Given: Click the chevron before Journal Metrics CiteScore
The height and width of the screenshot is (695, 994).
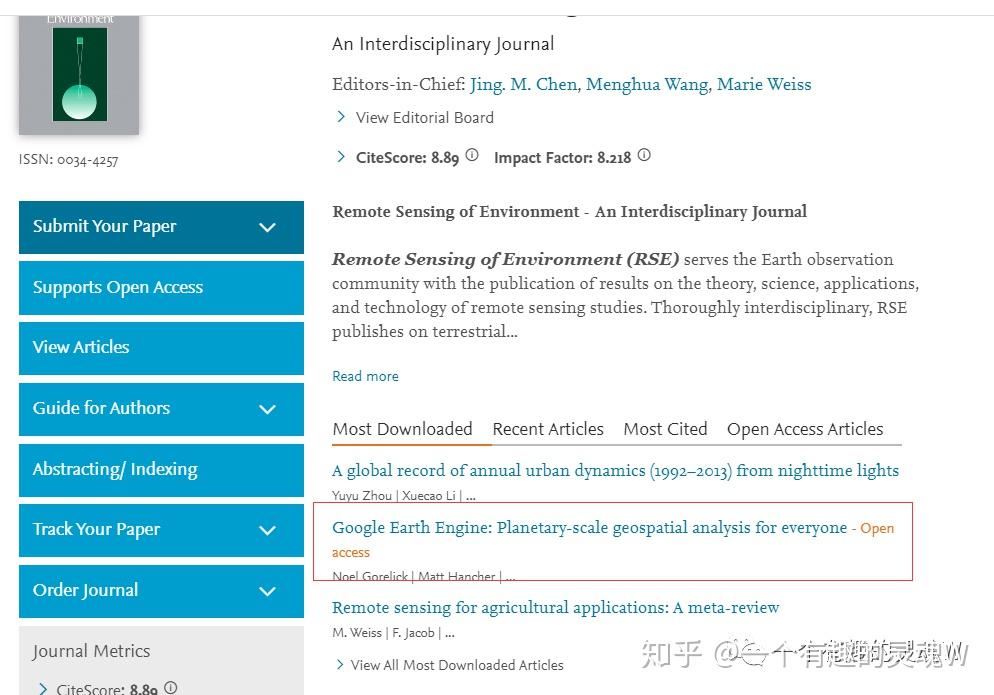Looking at the screenshot, I should pyautogui.click(x=43, y=689).
